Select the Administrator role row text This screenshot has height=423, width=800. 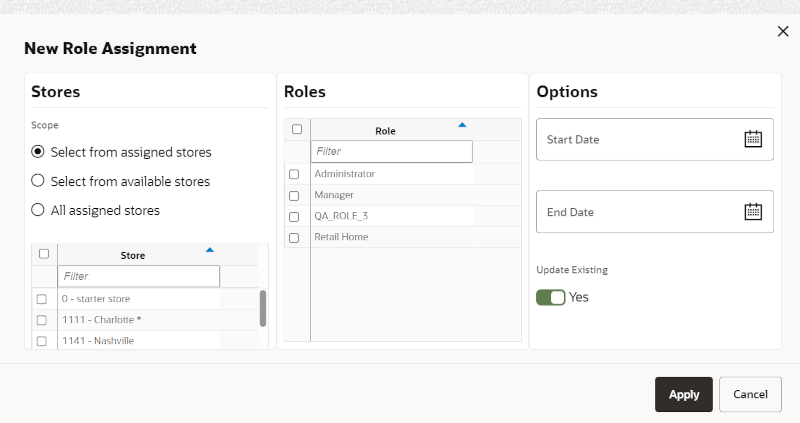pyautogui.click(x=344, y=173)
